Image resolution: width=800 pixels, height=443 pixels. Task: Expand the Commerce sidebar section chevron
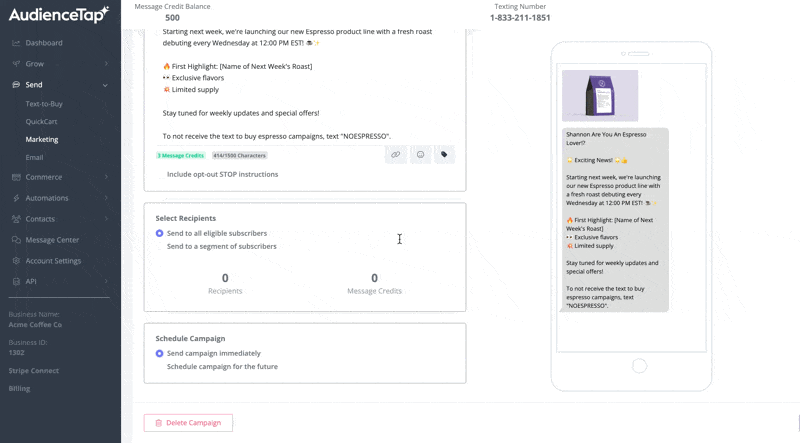point(106,177)
